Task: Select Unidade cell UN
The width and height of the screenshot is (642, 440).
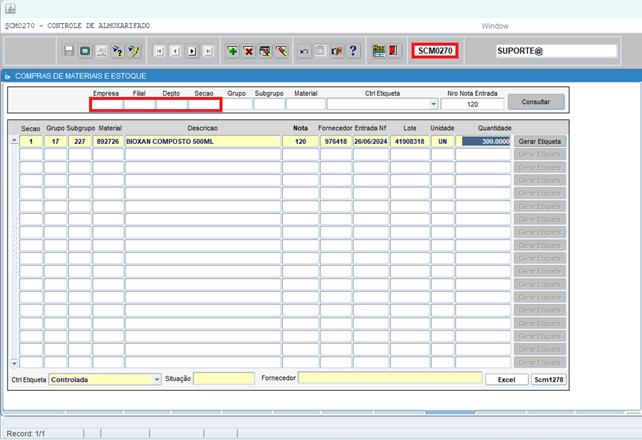Action: coord(443,141)
